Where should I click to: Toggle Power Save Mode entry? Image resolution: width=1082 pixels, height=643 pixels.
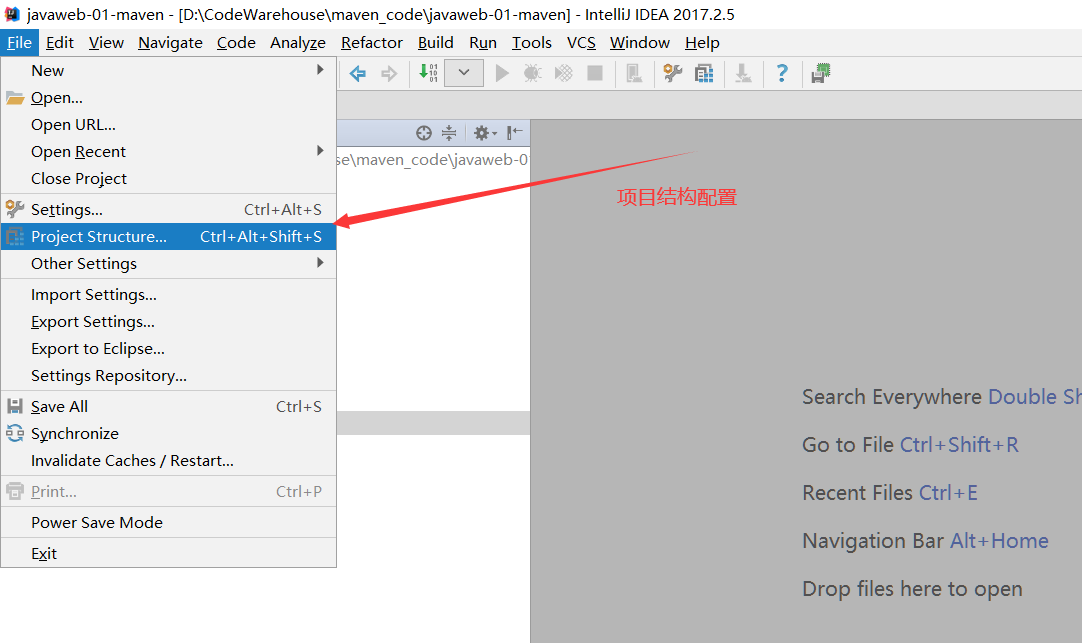pos(168,522)
